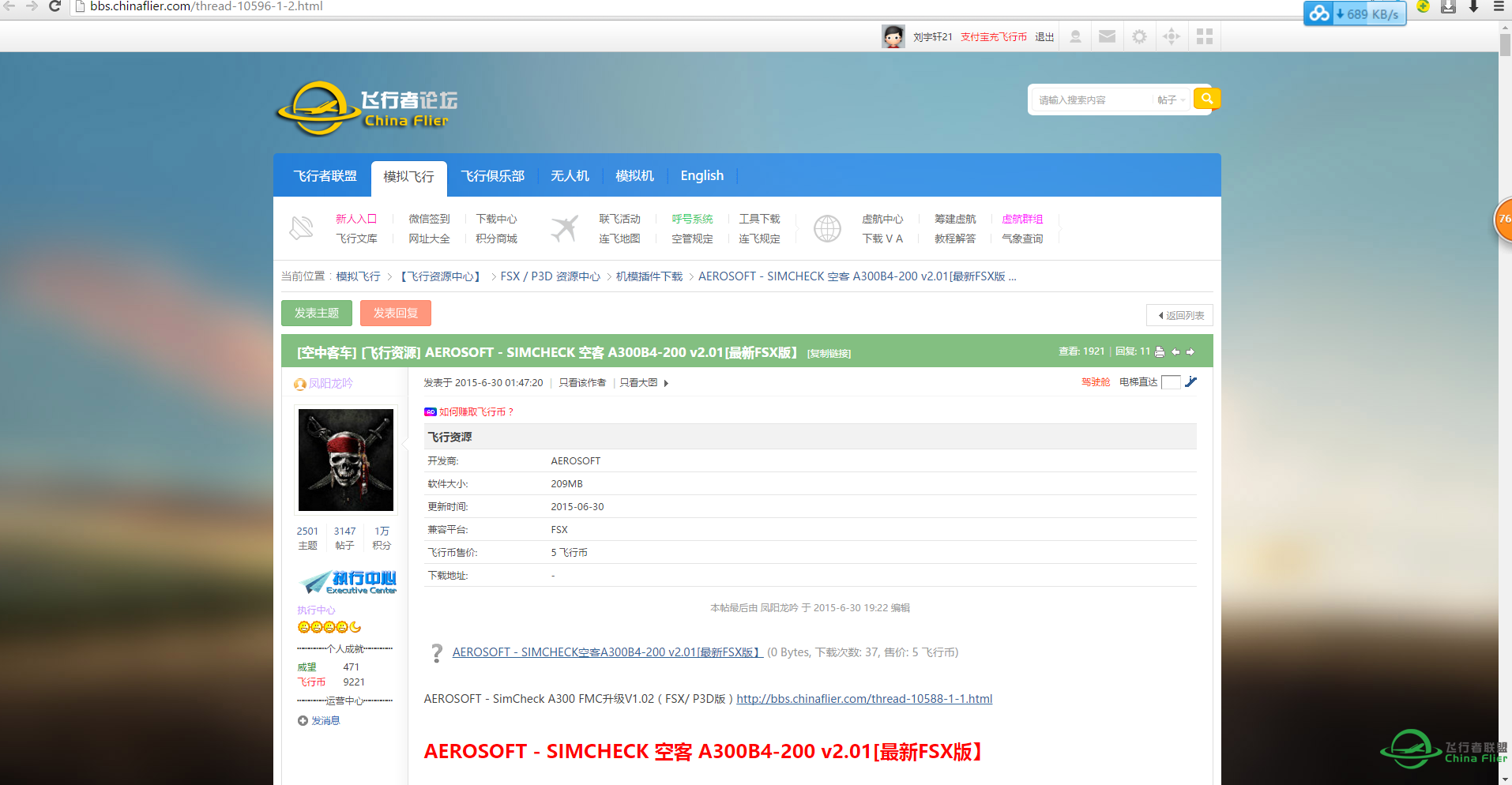Viewport: 1512px width, 785px height.
Task: Click the question-mark attachment file icon
Action: 437,653
